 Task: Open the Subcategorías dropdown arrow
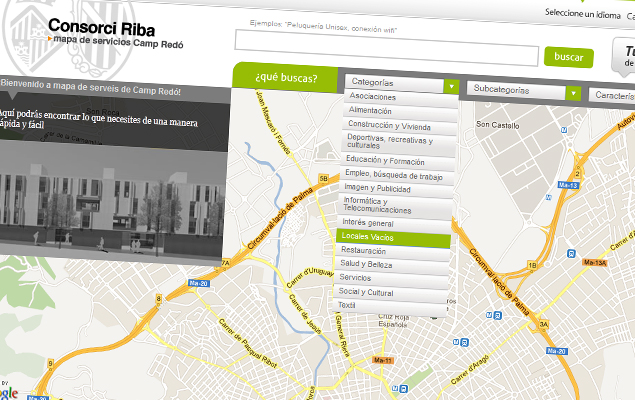tap(573, 94)
